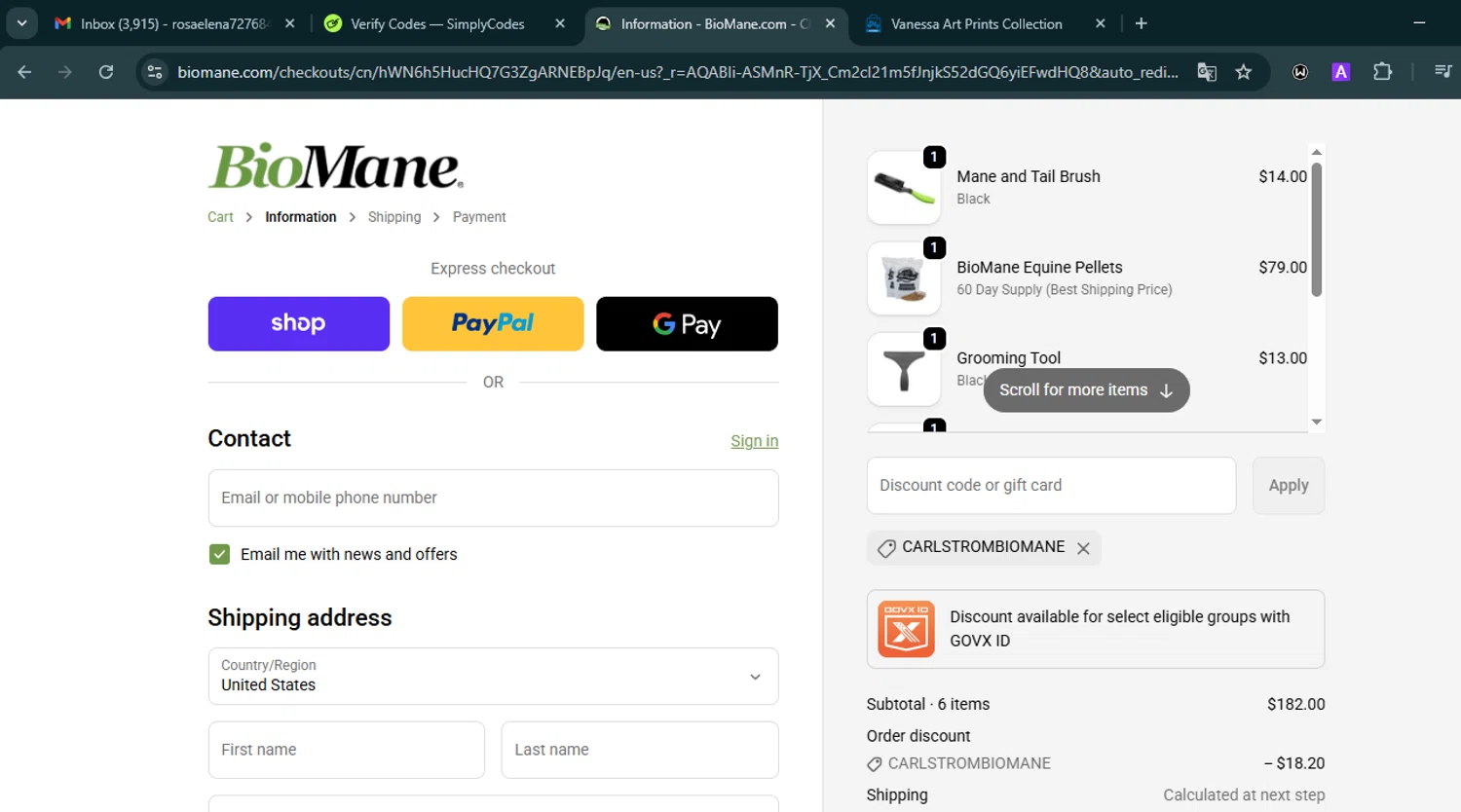
Task: Switch to the Verify Codes SimplyCodes tab
Action: (445, 23)
